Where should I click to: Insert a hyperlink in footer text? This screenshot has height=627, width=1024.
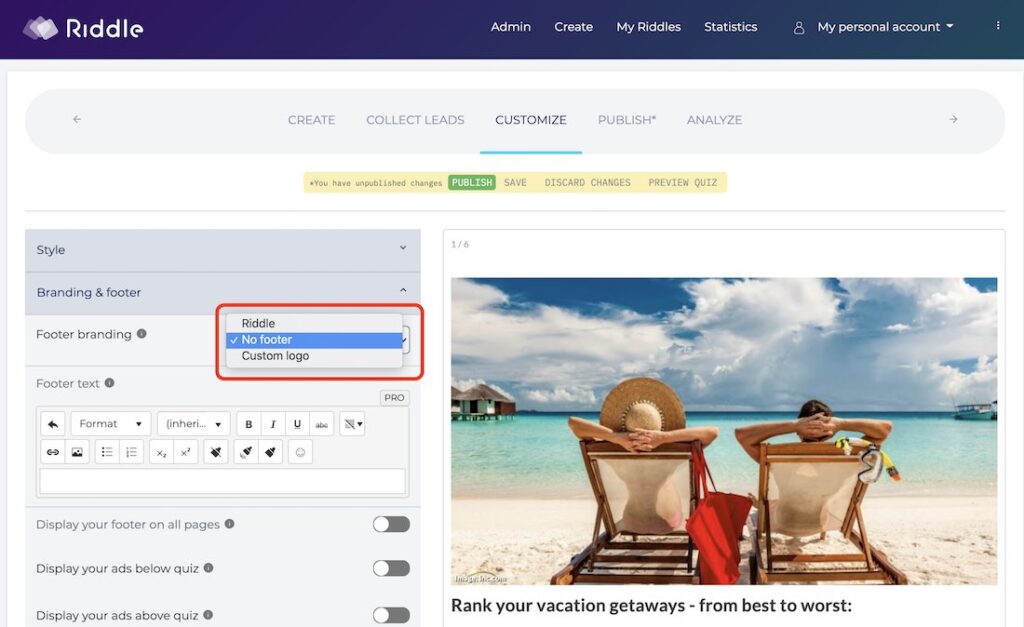pos(53,452)
